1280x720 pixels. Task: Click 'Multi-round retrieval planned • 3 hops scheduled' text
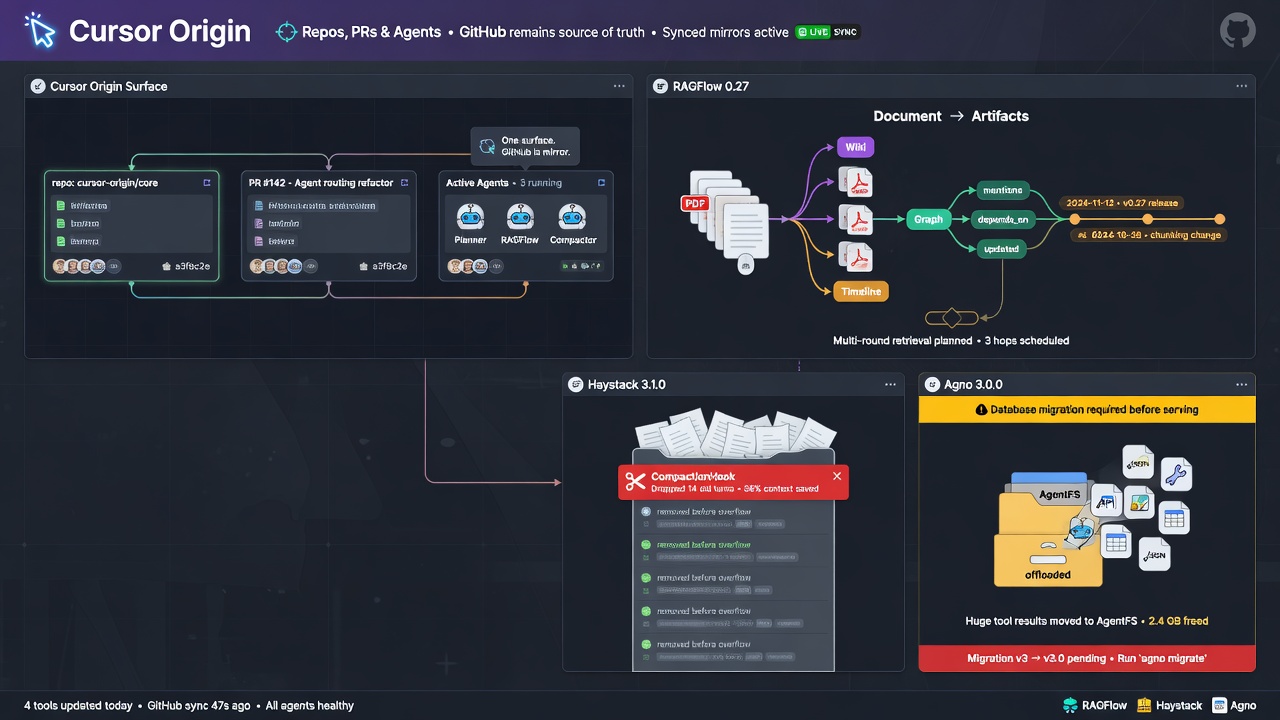[x=951, y=341]
